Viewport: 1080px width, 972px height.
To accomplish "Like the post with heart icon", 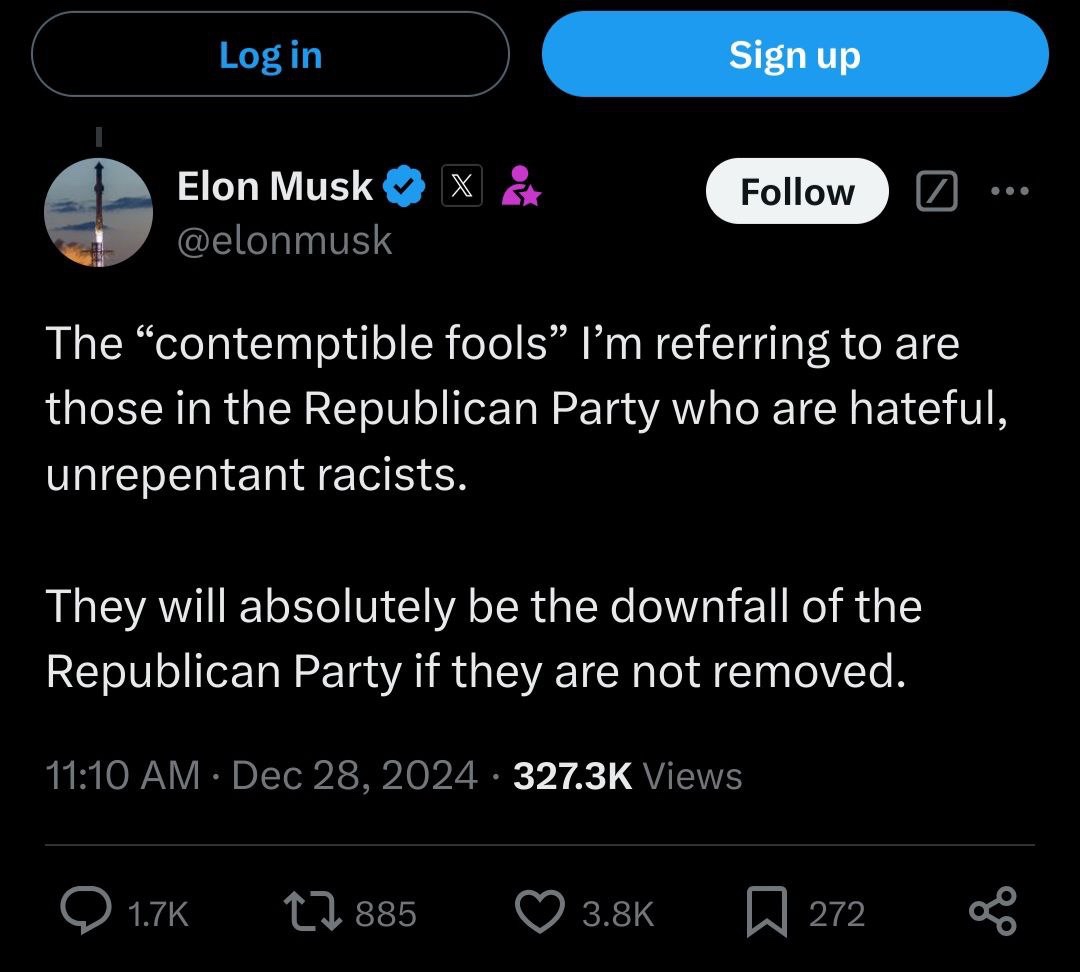I will [x=540, y=912].
